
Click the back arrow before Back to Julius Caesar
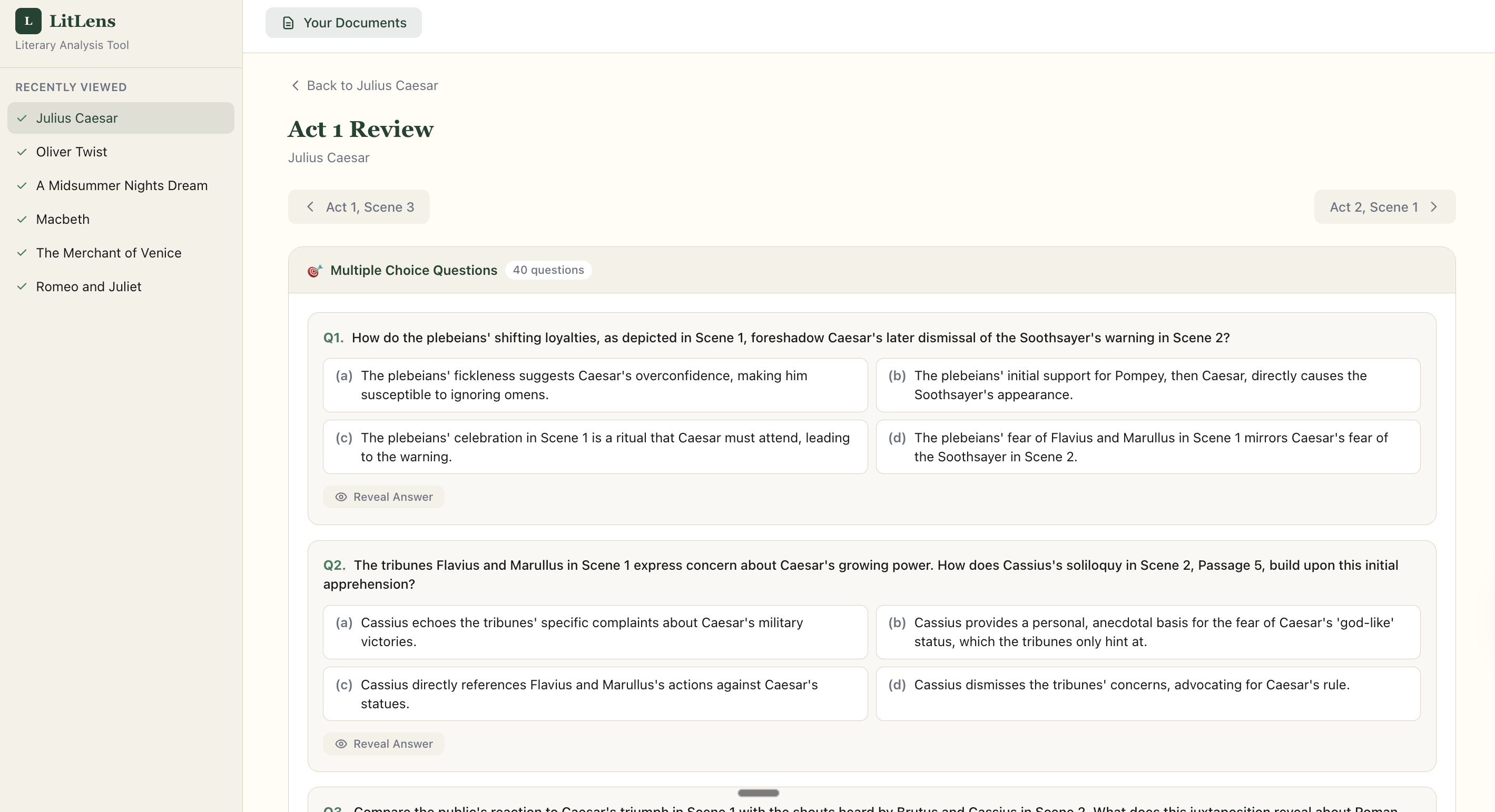[x=296, y=86]
